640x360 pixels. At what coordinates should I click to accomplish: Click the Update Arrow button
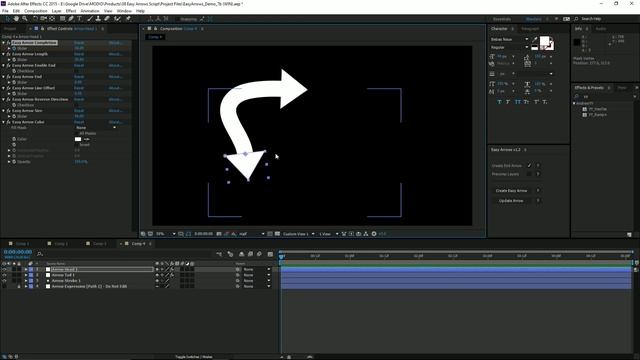tap(511, 201)
